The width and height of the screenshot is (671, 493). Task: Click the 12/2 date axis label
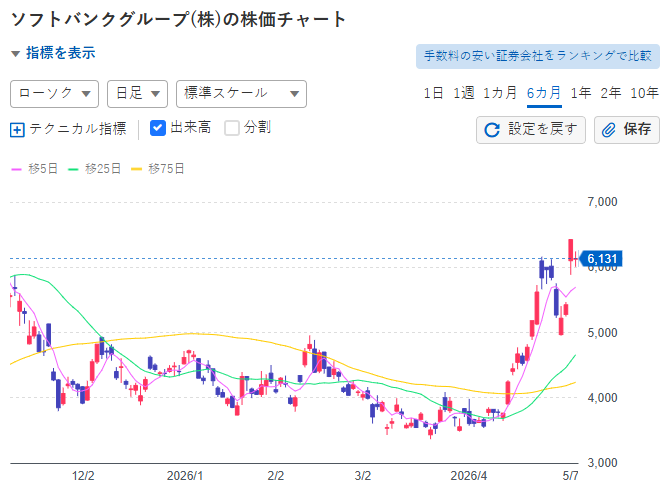click(x=83, y=476)
